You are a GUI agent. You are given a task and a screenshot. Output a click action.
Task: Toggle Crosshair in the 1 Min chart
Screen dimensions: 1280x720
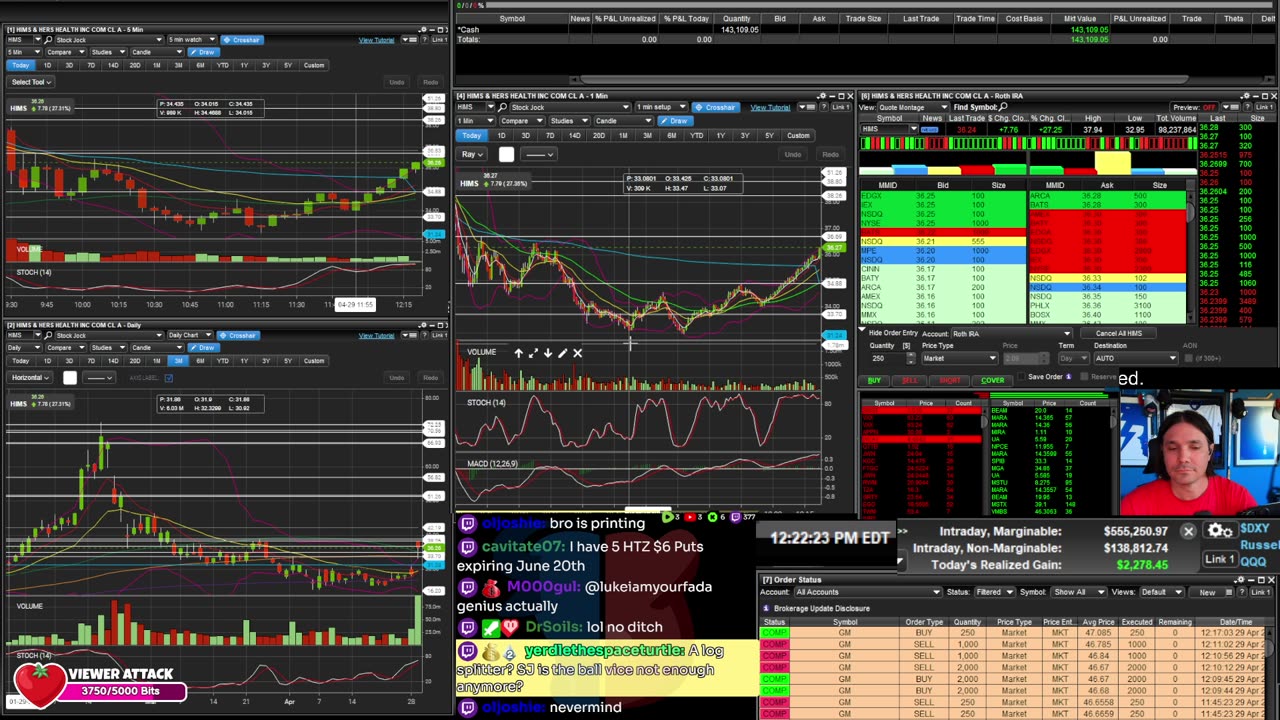pos(717,107)
